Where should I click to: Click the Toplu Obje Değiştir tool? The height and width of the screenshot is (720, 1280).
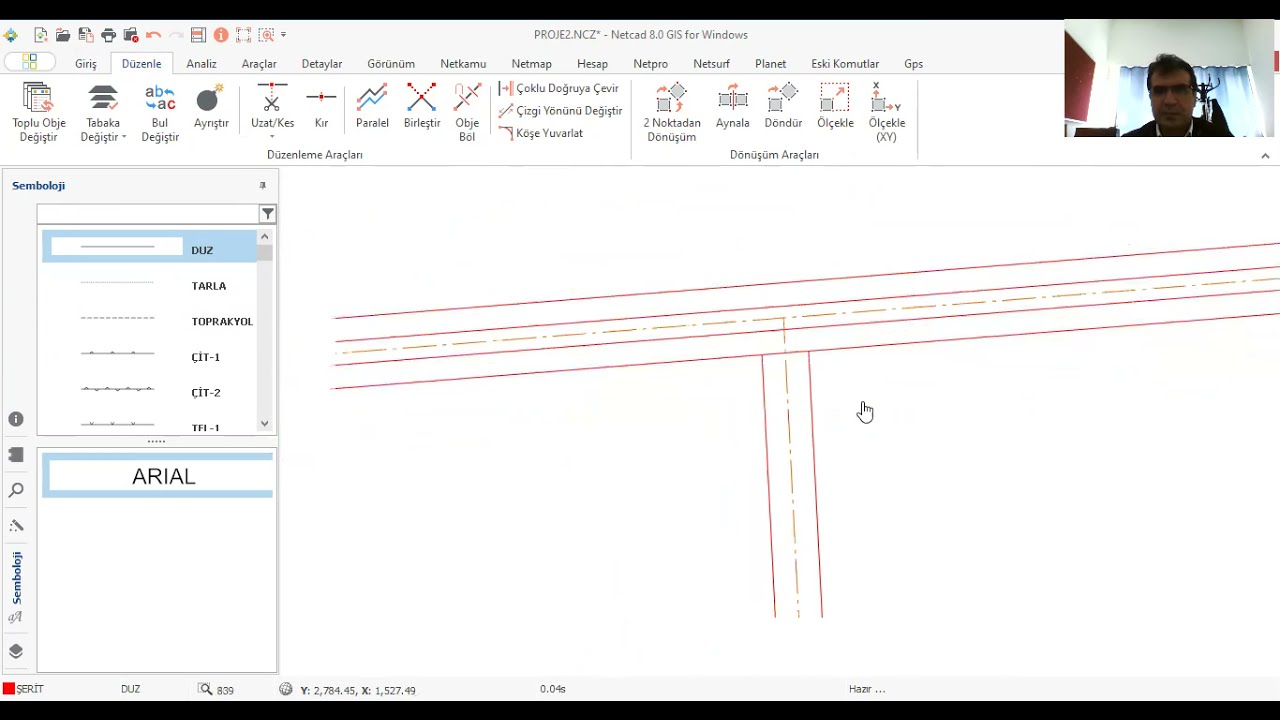pyautogui.click(x=39, y=112)
